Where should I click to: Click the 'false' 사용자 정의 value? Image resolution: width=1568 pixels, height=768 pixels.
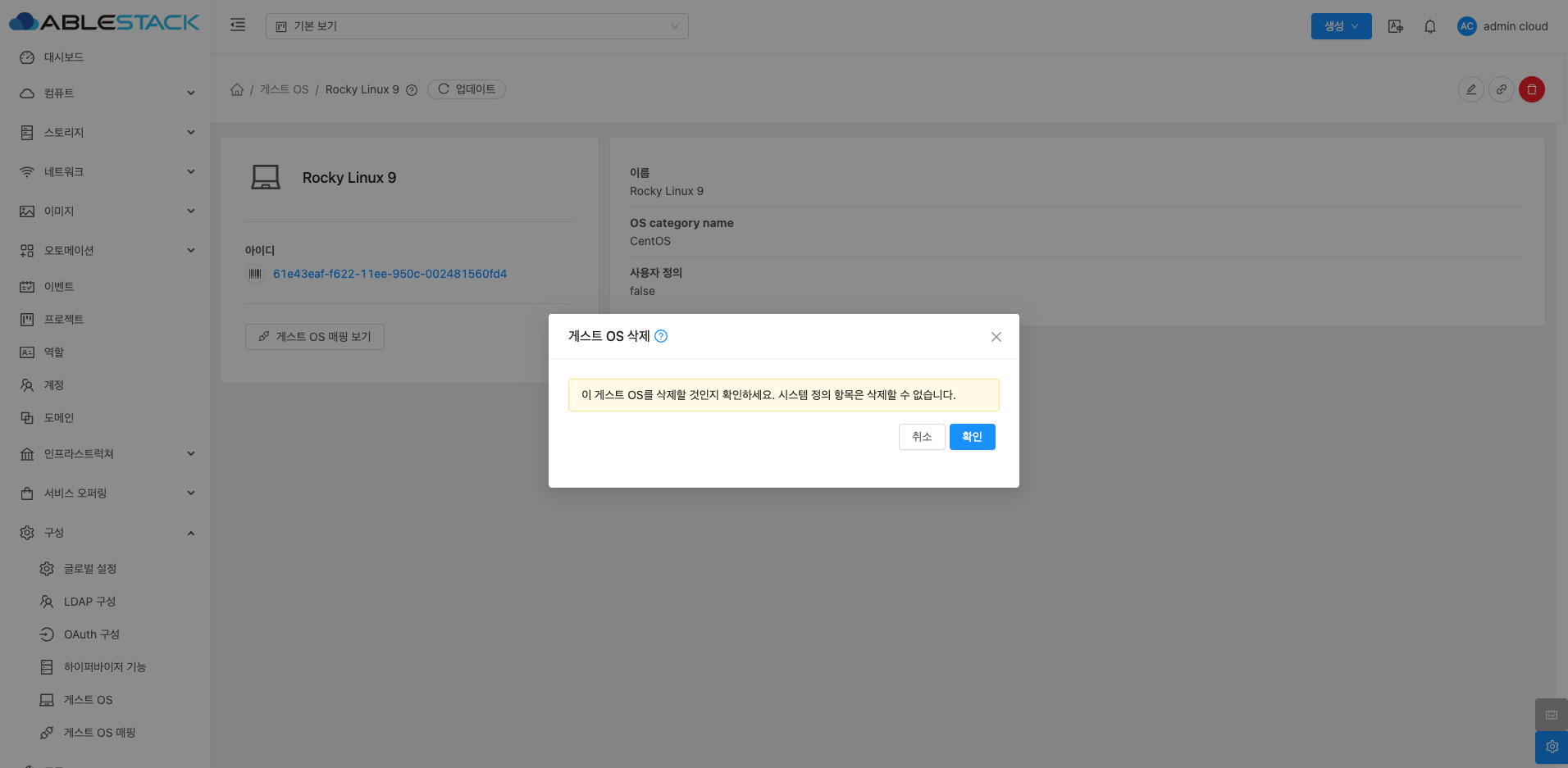point(642,291)
